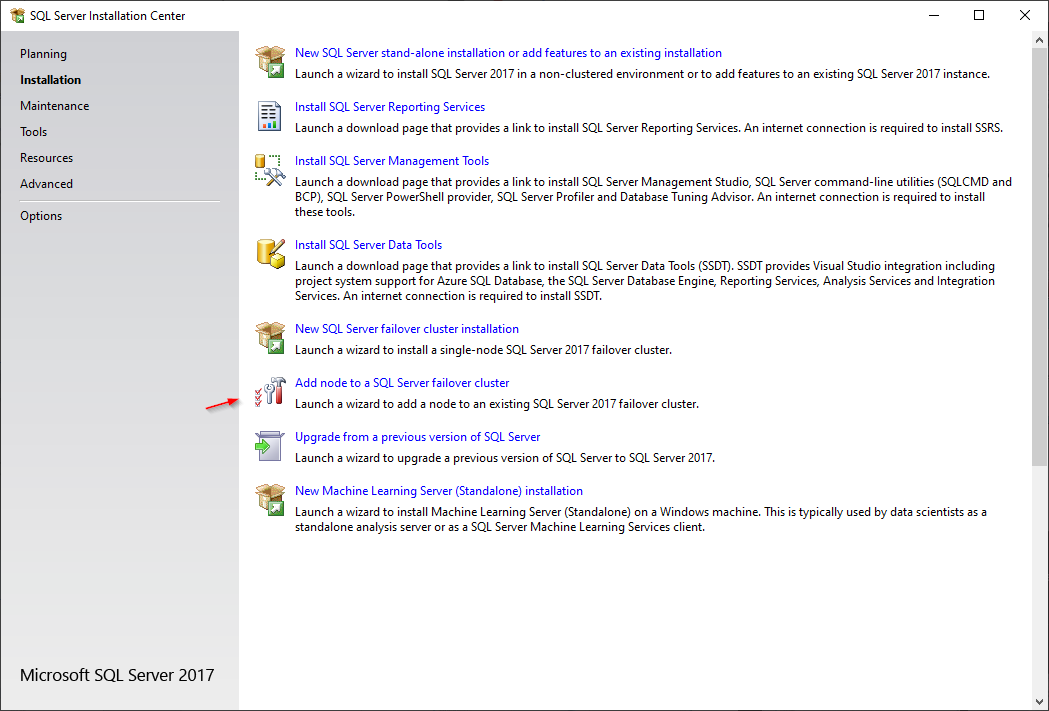Open Install SQL Server Management Tools link
Viewport: 1049px width, 711px height.
392,161
